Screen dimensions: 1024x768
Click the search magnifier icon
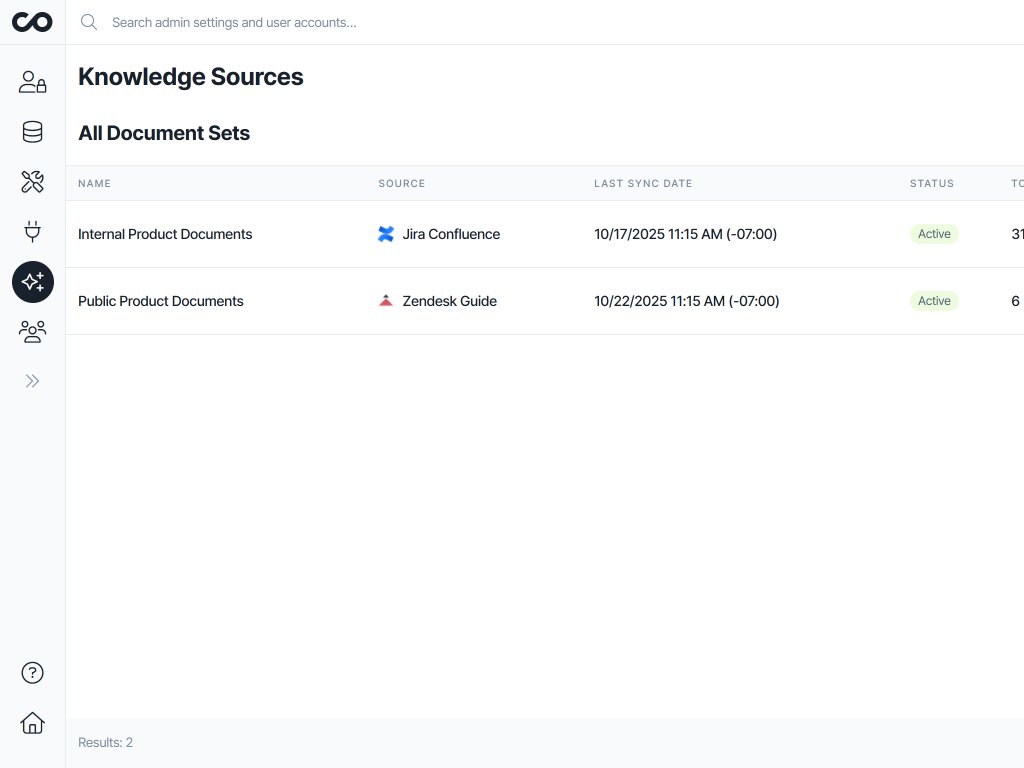click(89, 21)
